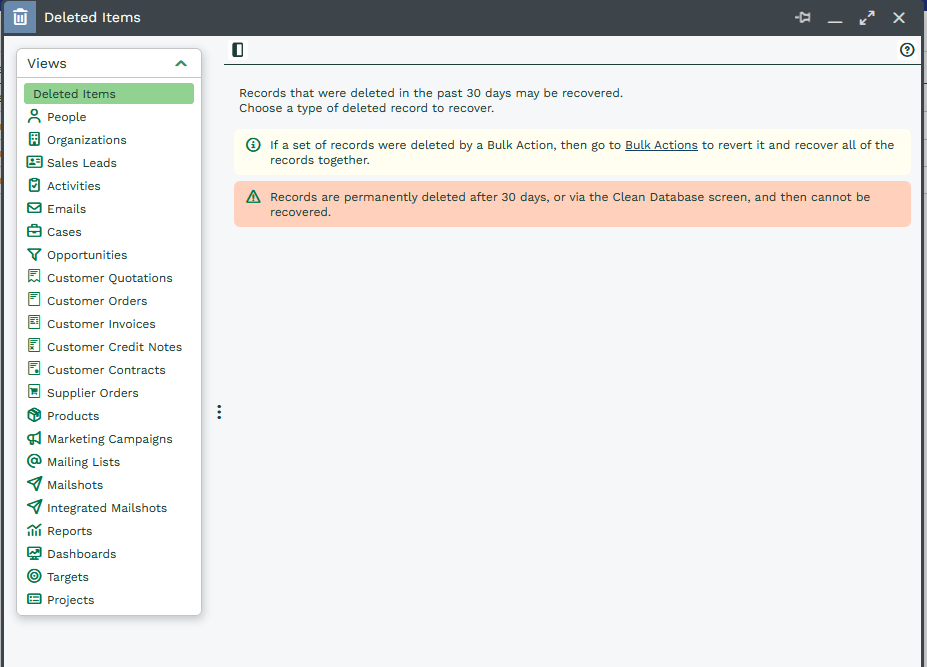Open the Bulk Actions link
The width and height of the screenshot is (927, 667).
661,145
